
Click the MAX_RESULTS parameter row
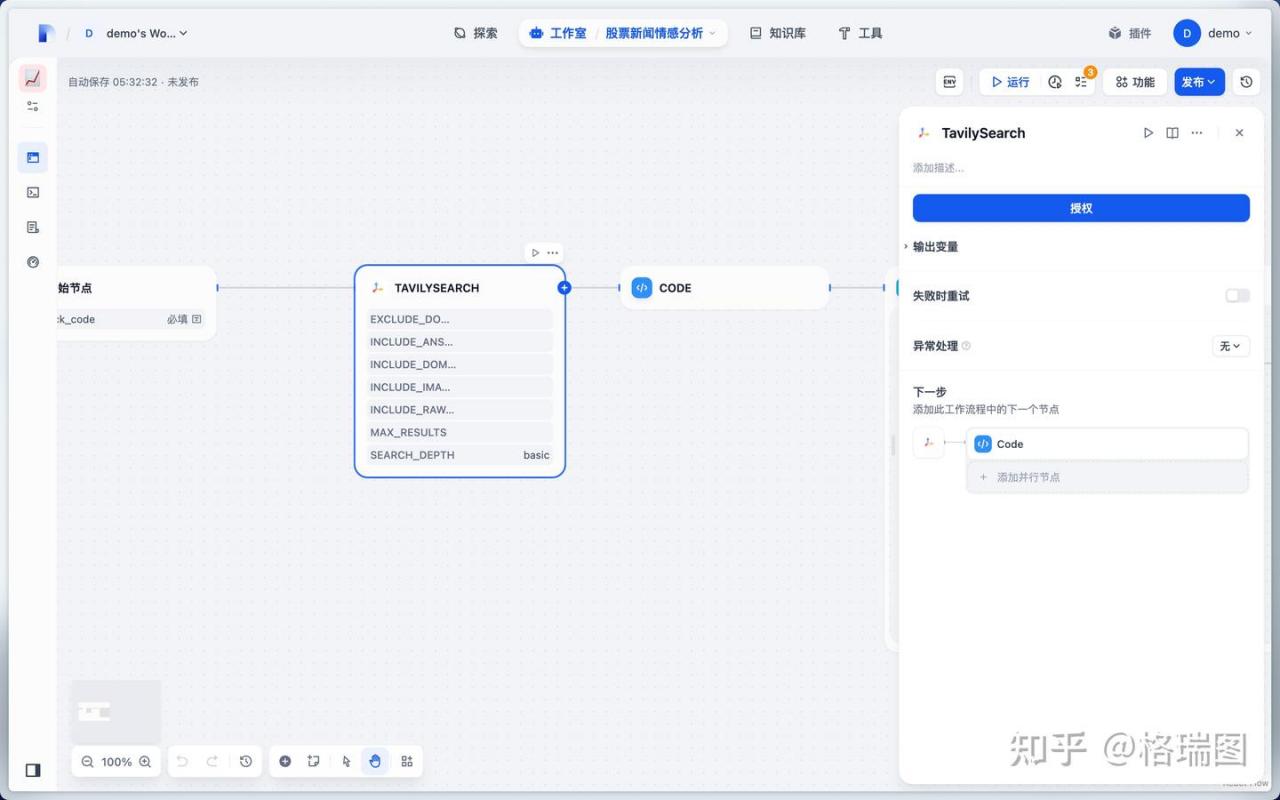pyautogui.click(x=460, y=432)
